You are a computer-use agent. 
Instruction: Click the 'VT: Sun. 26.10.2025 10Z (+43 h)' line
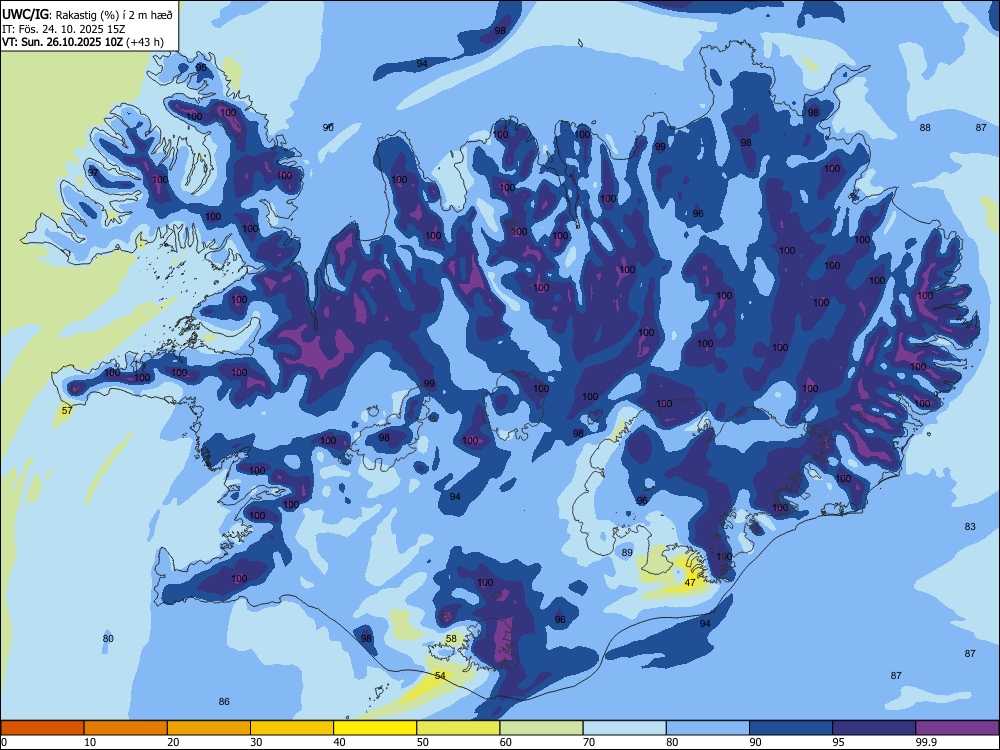point(83,42)
